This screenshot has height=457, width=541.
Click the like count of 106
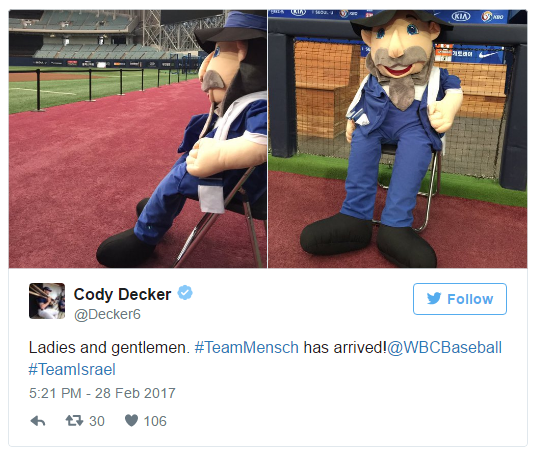(x=155, y=421)
